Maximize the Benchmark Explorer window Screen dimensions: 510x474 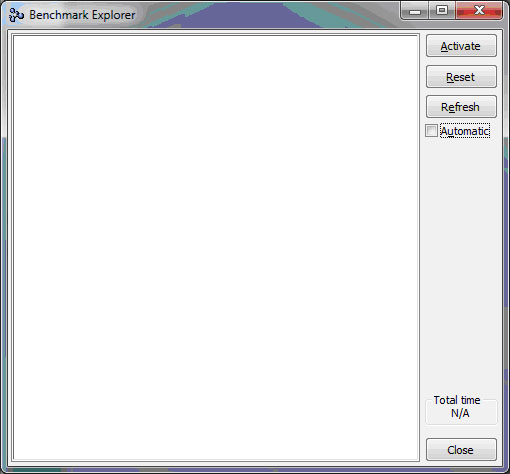coord(442,11)
